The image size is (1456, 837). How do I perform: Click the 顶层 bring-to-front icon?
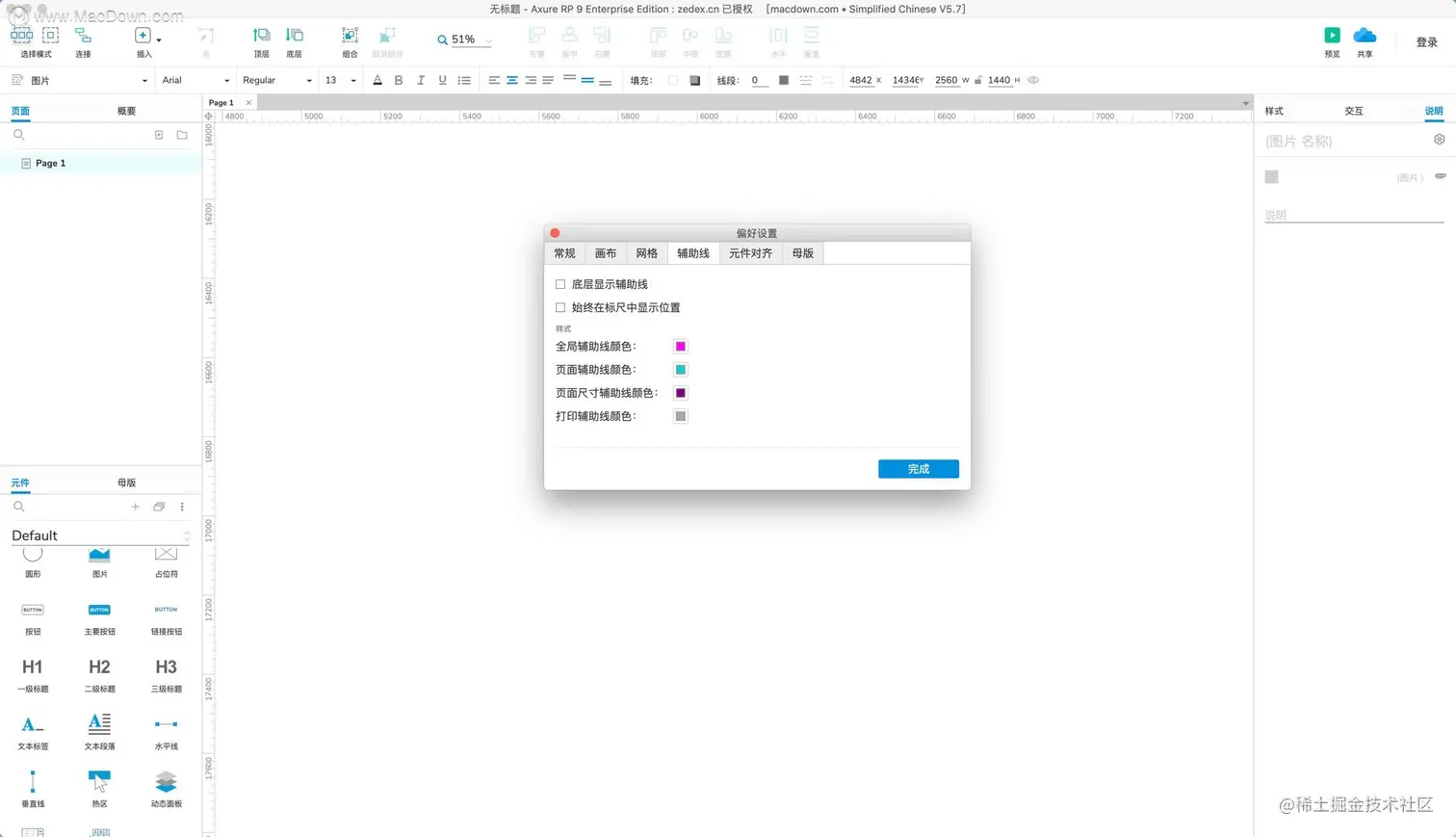(x=261, y=37)
